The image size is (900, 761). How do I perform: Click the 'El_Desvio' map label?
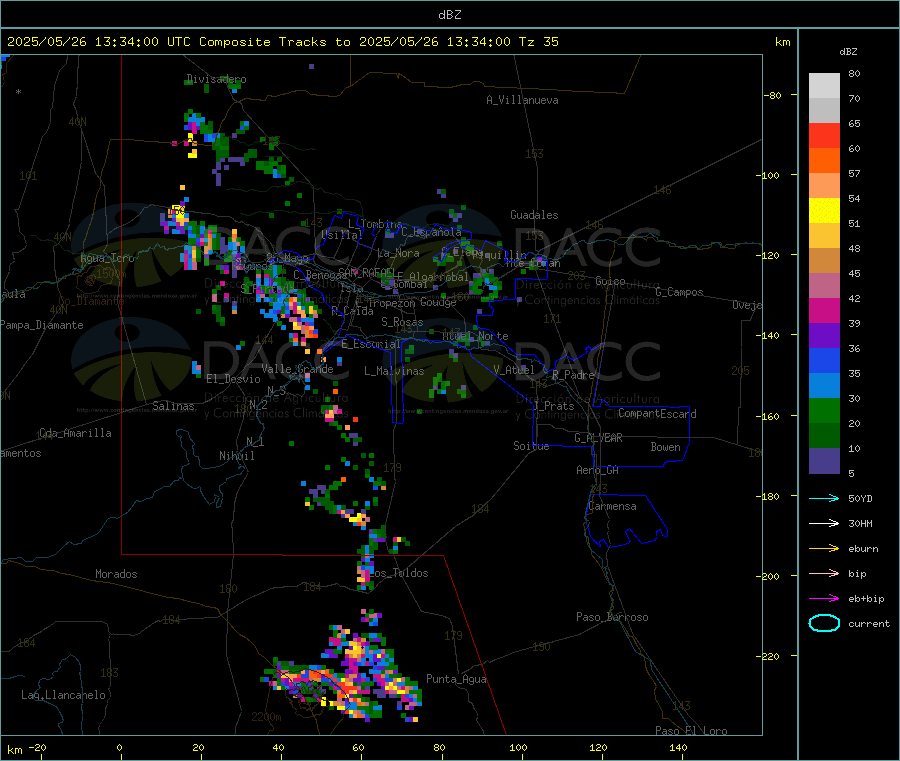pyautogui.click(x=234, y=379)
